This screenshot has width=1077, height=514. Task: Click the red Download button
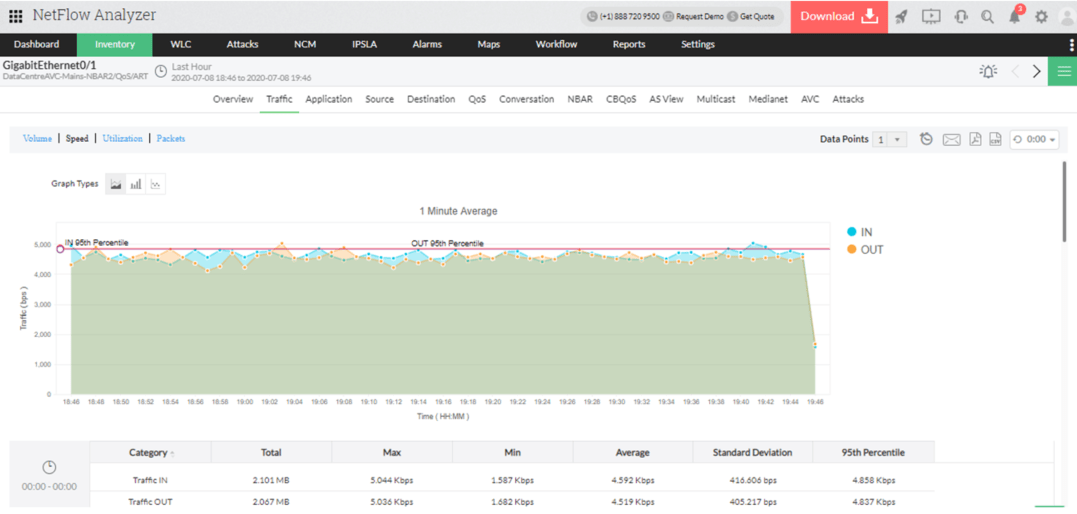coord(838,16)
